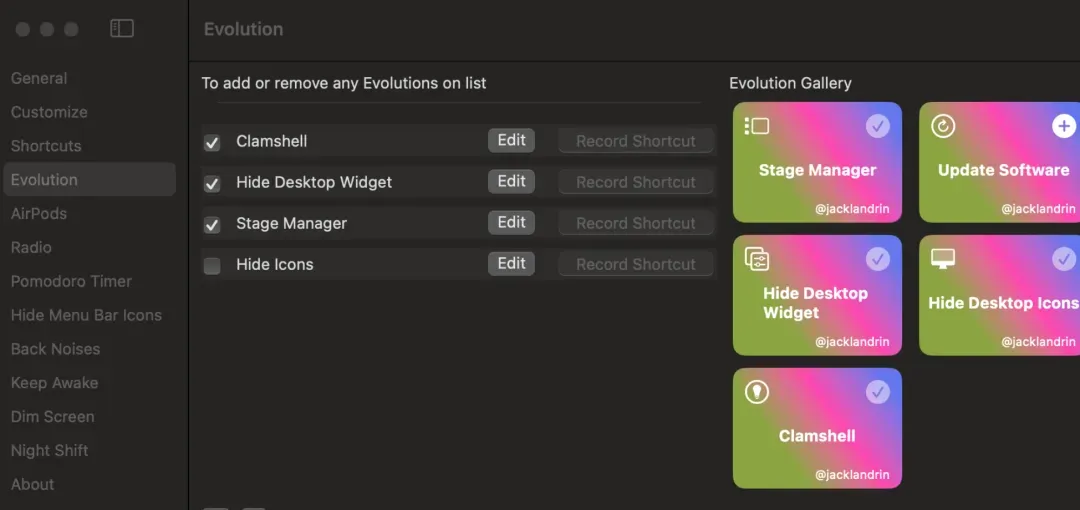Click the monitor icon on Hide Desktop Icons card

tap(942, 258)
